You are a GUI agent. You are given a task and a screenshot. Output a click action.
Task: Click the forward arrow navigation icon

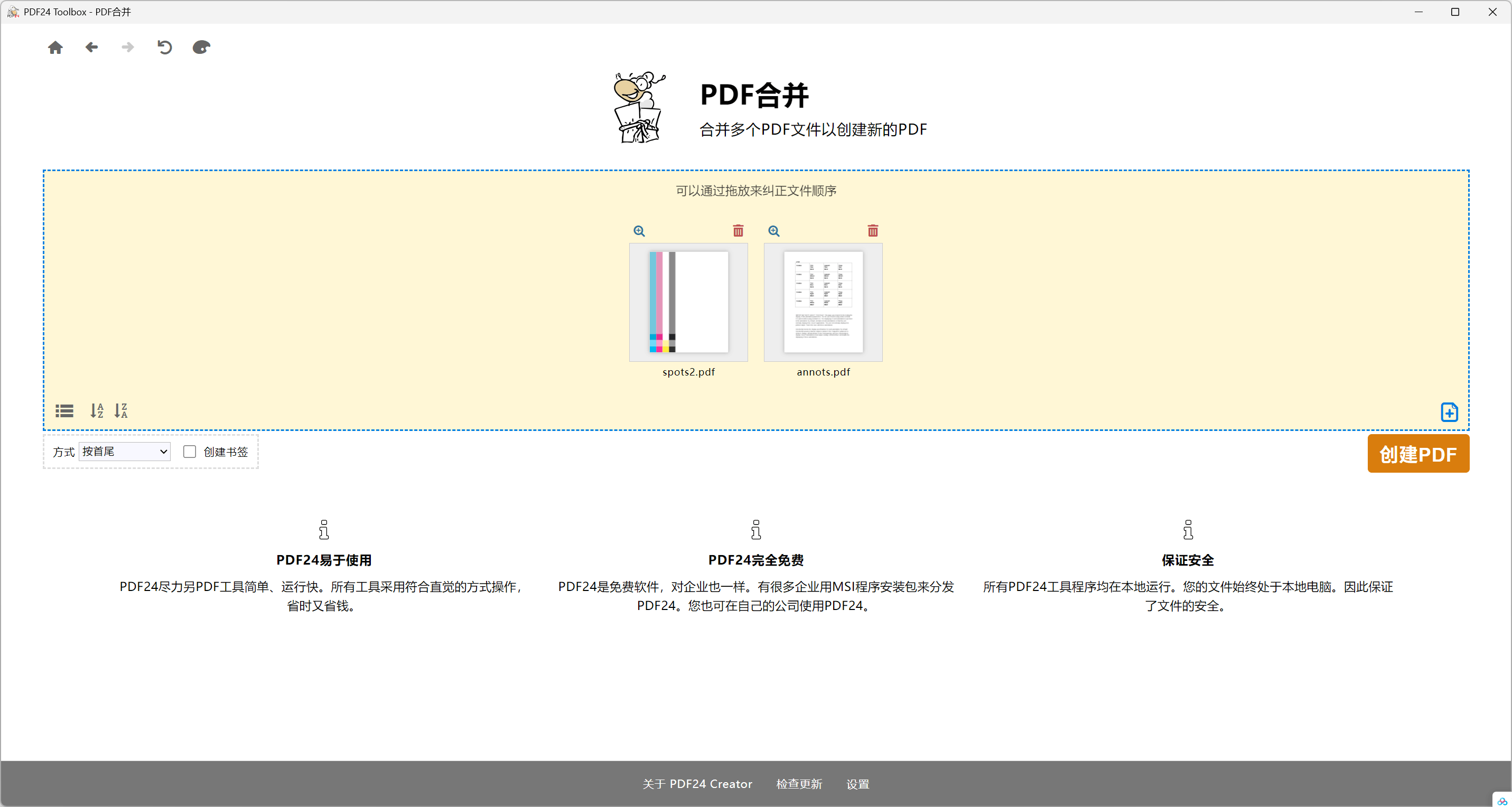[127, 48]
